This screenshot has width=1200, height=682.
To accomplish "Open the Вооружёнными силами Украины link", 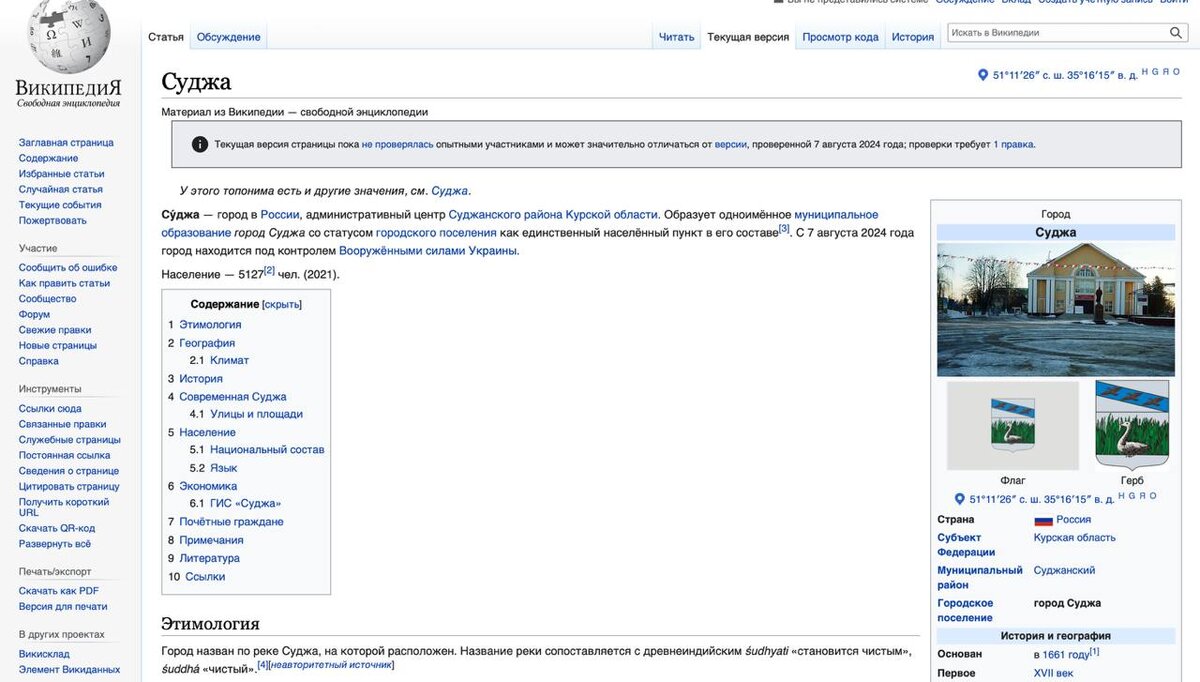I will pyautogui.click(x=428, y=251).
